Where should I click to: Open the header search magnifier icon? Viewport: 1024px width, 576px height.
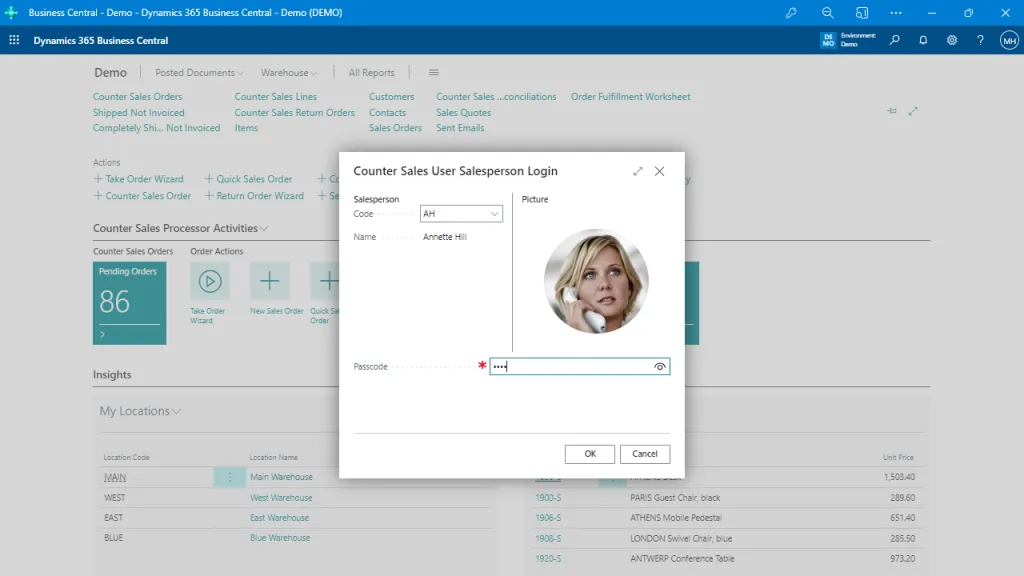tap(894, 39)
